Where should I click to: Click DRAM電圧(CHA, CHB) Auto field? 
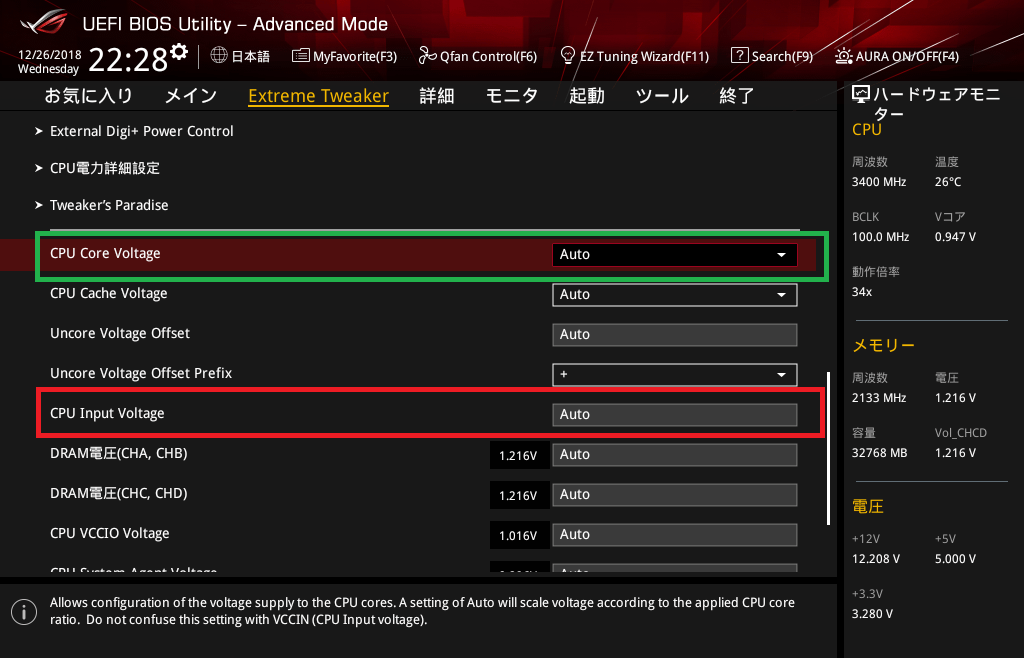[675, 454]
